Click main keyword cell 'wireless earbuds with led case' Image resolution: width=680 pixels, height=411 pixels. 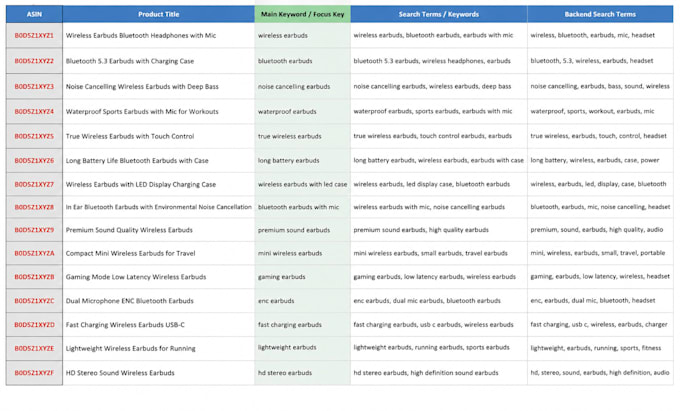coord(302,184)
